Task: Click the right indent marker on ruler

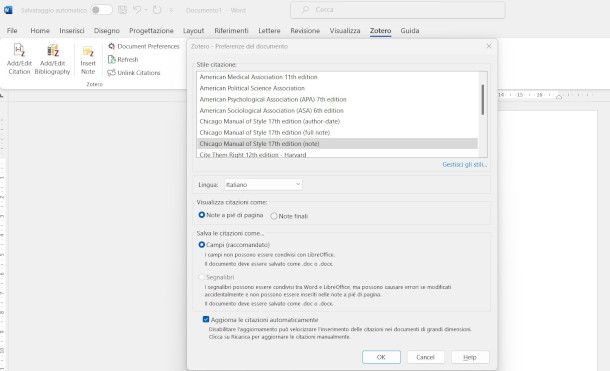Action: point(559,97)
